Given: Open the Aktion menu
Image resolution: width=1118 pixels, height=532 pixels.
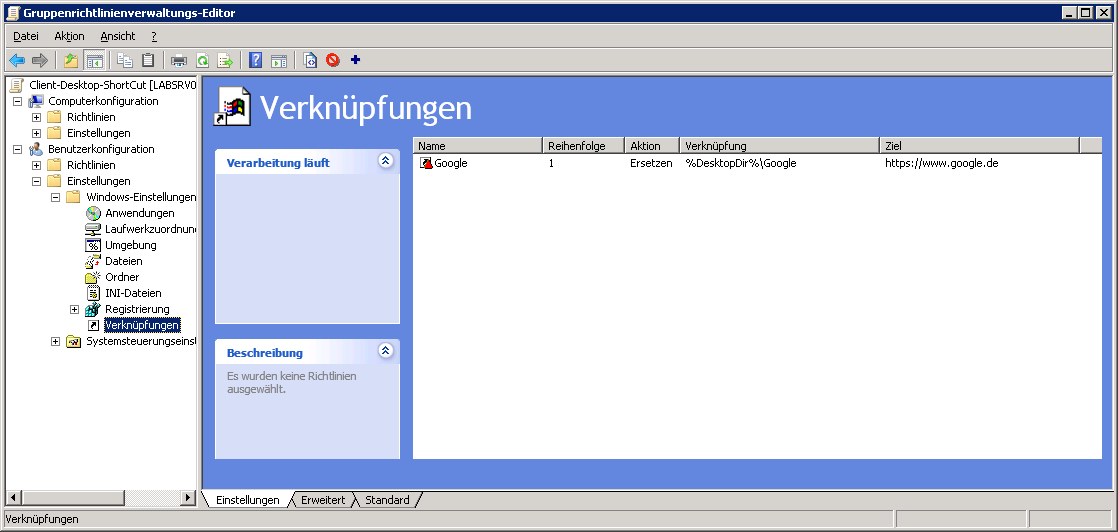Looking at the screenshot, I should click(x=69, y=36).
